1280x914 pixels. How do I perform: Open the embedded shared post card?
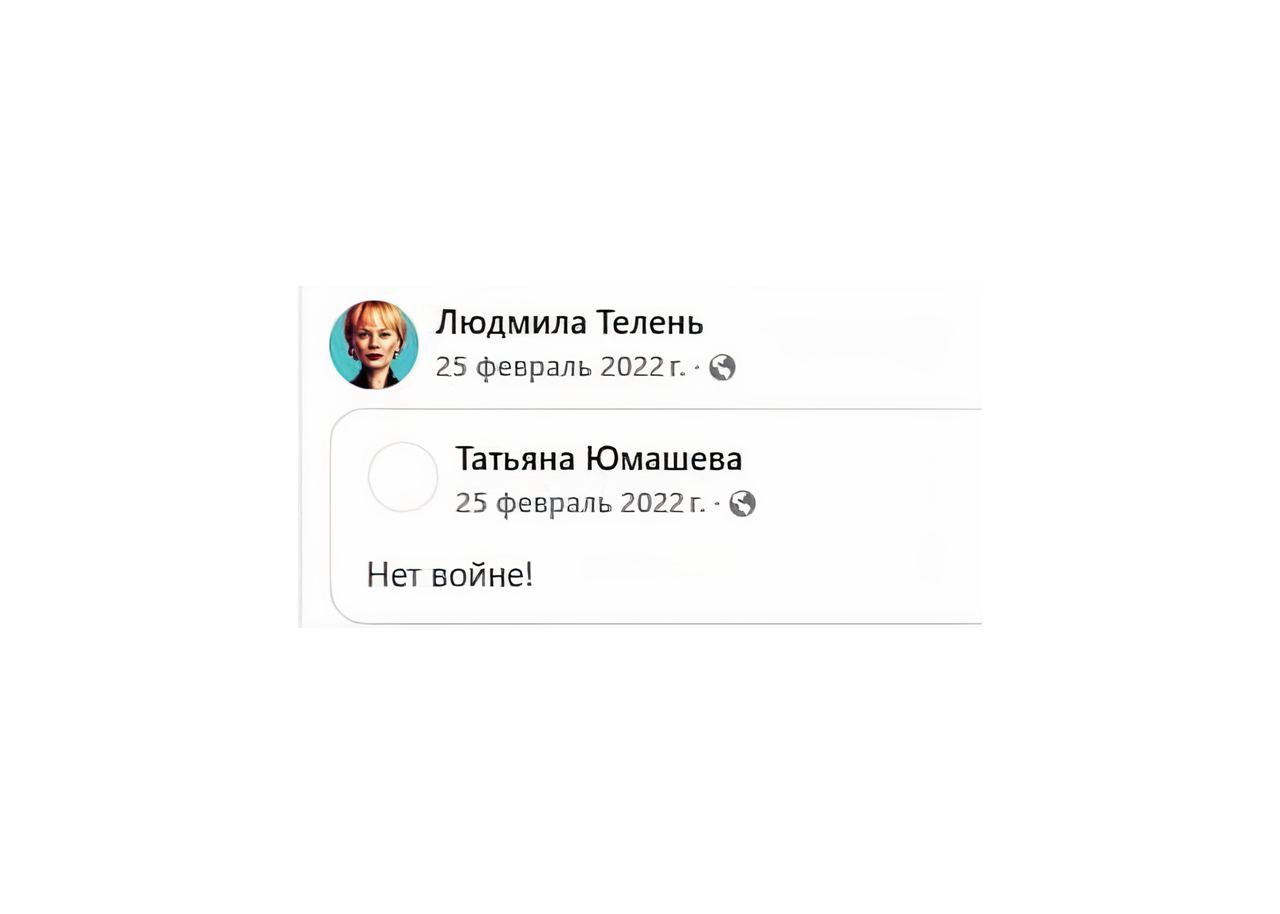click(650, 510)
